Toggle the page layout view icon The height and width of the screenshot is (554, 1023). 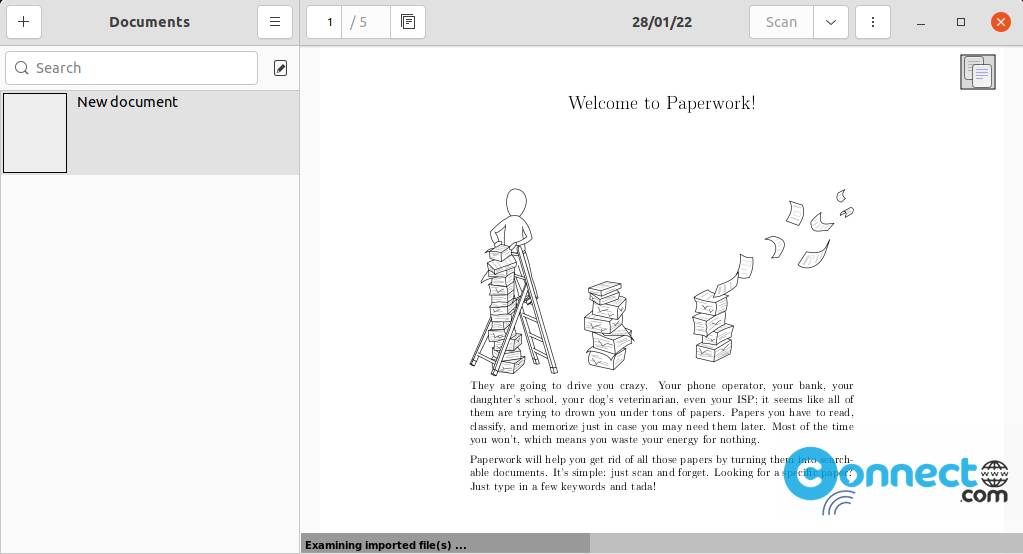(x=408, y=22)
